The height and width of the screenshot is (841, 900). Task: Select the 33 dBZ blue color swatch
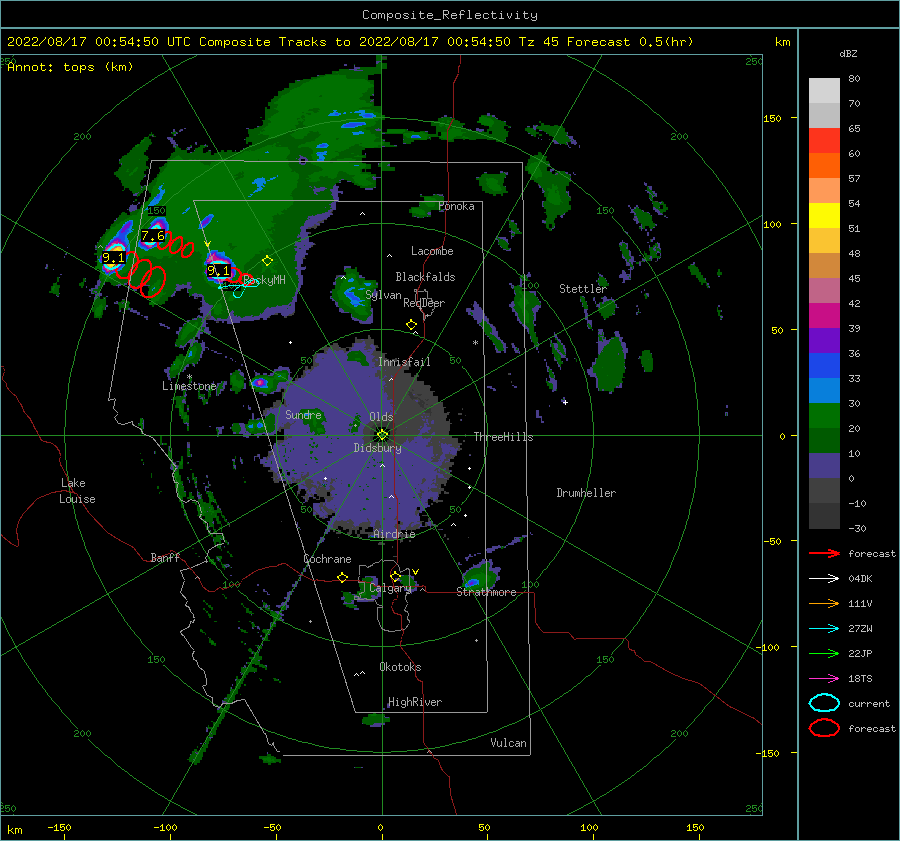pos(824,365)
